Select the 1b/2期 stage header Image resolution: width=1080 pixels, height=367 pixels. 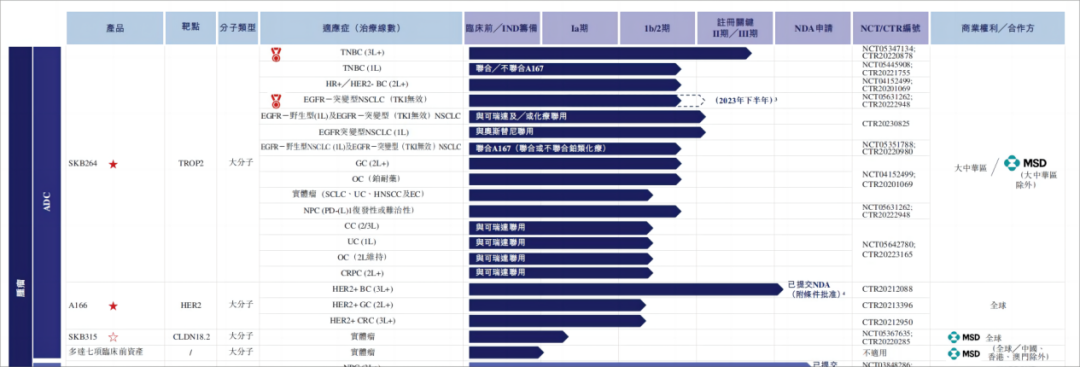[658, 29]
